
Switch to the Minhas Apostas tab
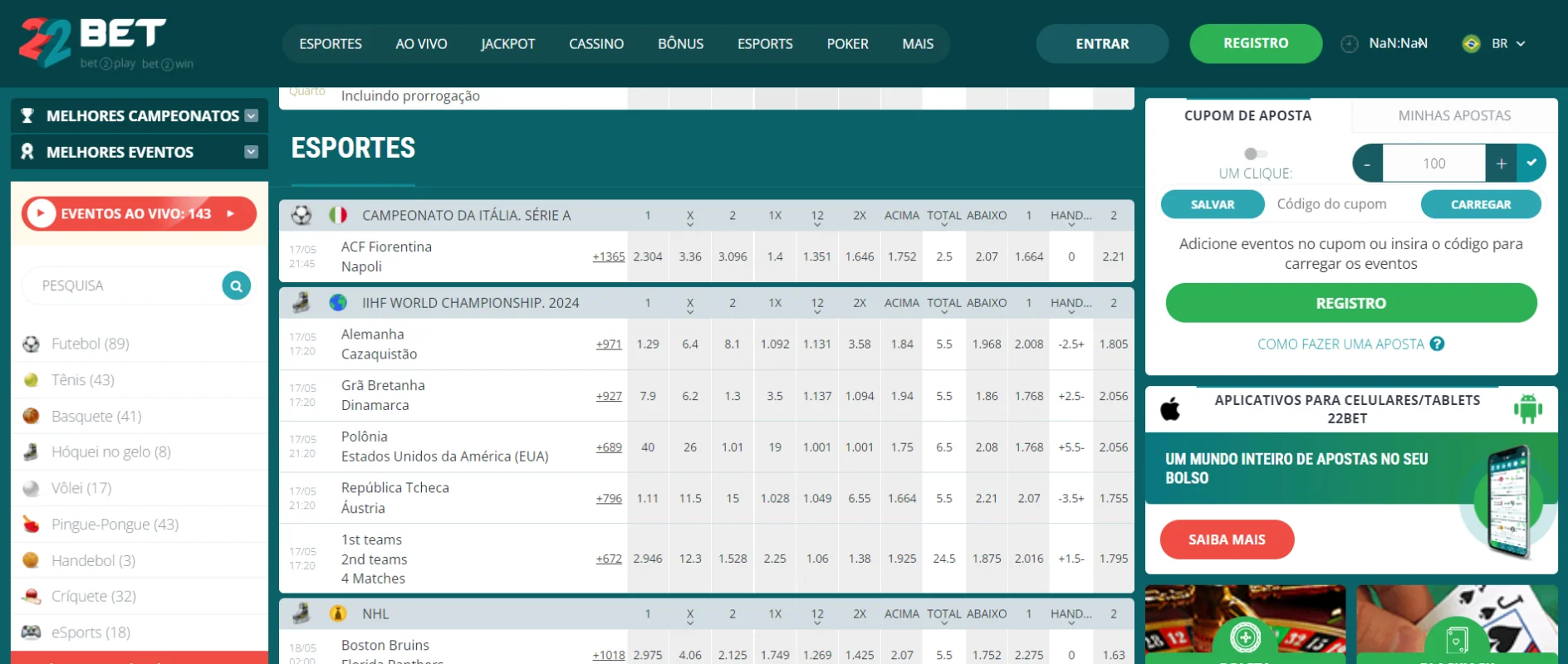click(x=1454, y=115)
